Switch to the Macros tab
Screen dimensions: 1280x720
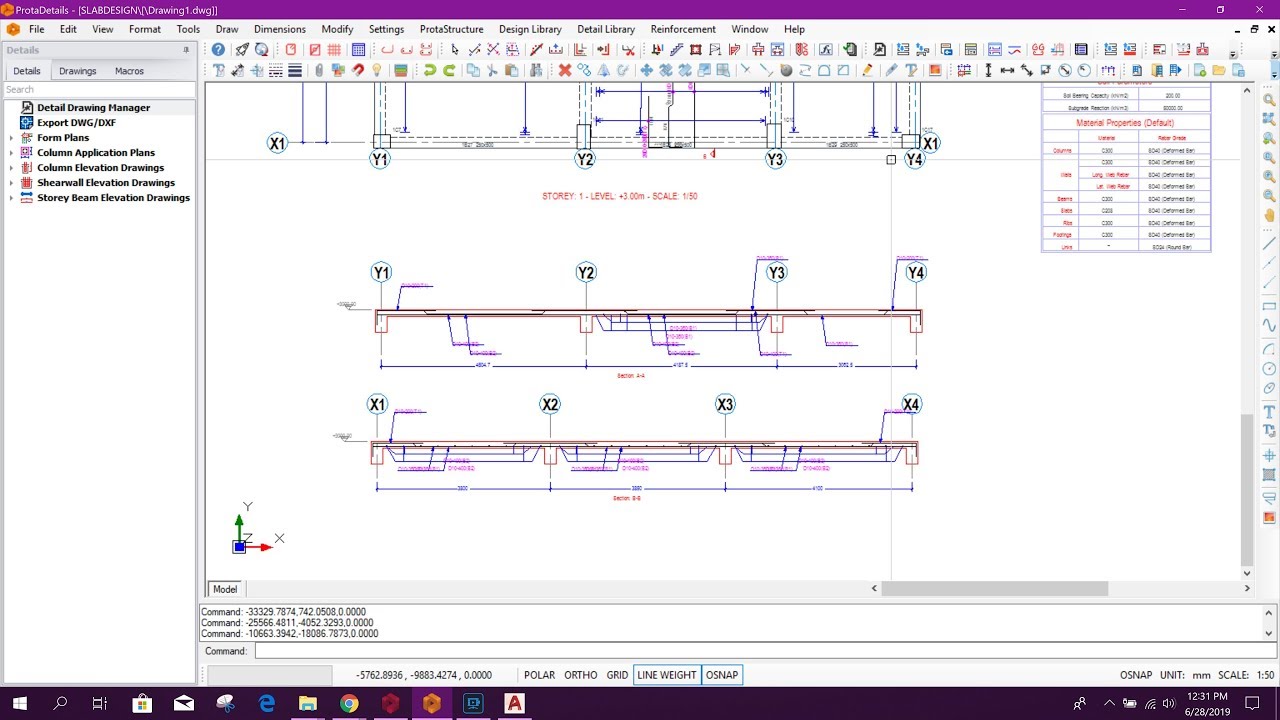click(129, 70)
